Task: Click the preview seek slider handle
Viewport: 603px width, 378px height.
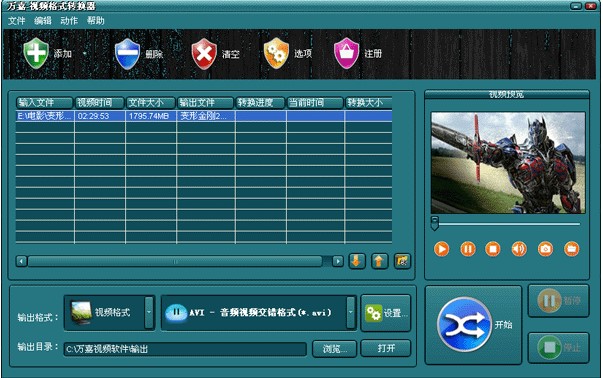Action: tap(435, 223)
